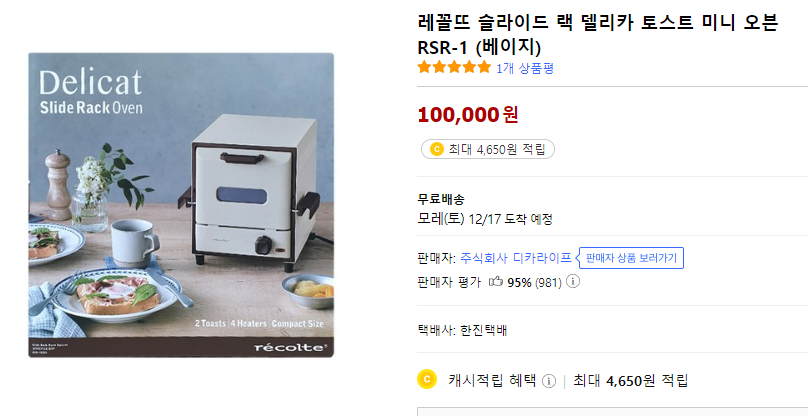808x416 pixels.
Task: Click the info icon beside seller rating (981)
Action: tap(573, 282)
